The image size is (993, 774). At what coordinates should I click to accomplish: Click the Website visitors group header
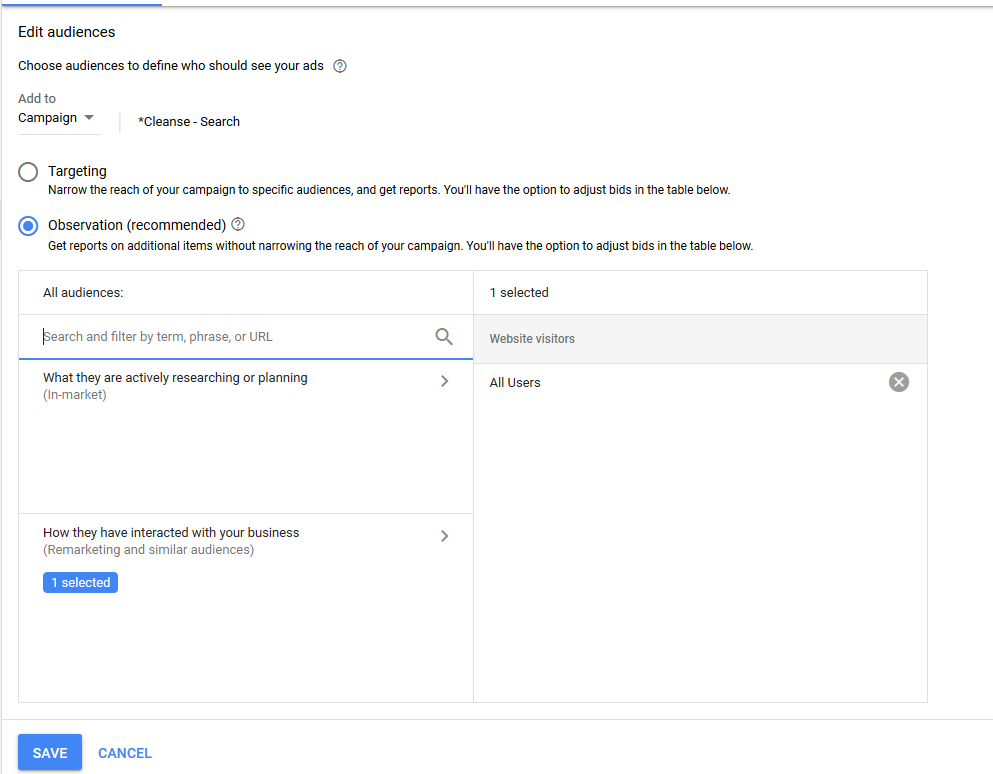pos(700,339)
